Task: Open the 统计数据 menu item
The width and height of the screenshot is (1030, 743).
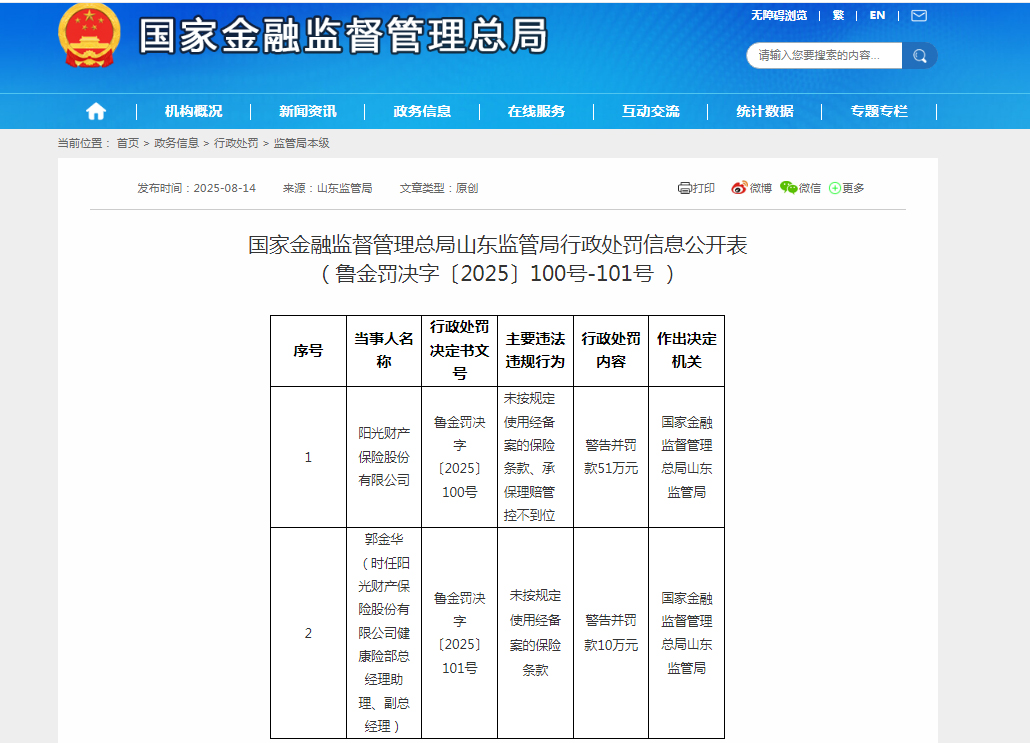Action: (765, 111)
